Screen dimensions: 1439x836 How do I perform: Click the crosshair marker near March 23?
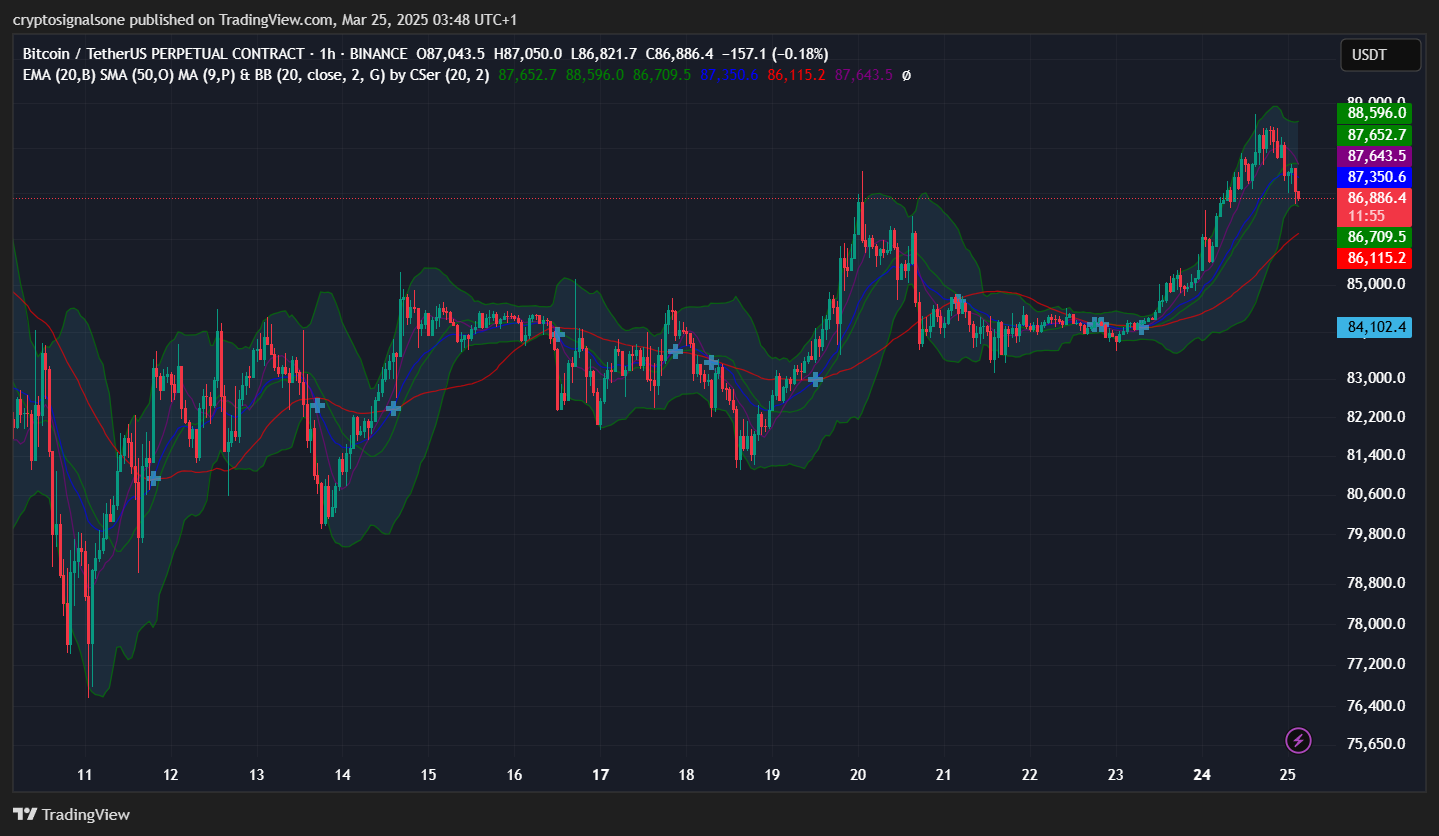click(x=1143, y=326)
